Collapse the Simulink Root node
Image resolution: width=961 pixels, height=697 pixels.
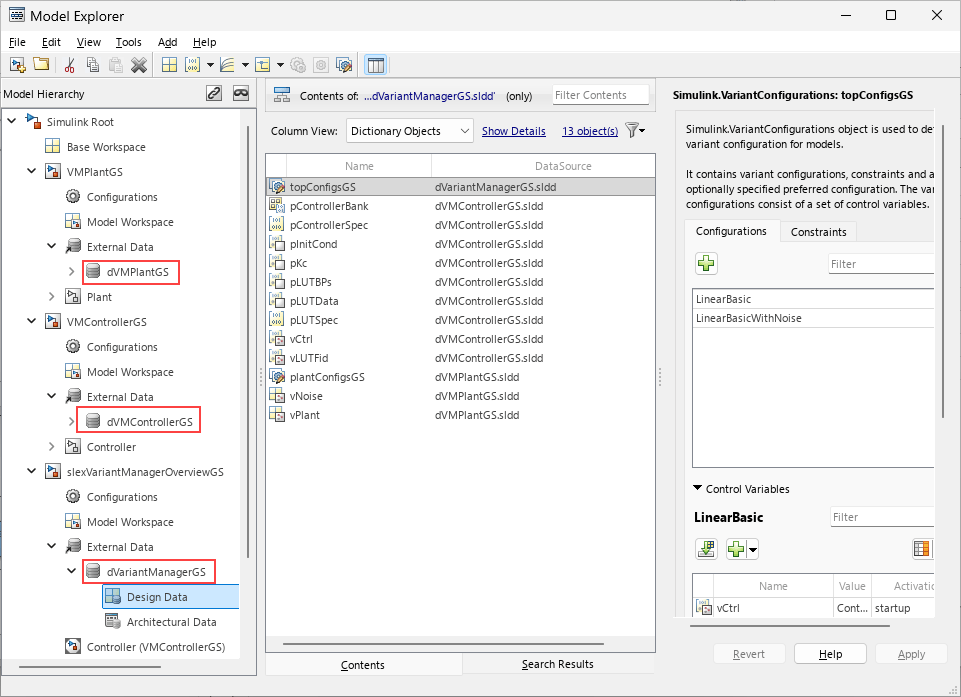(x=12, y=121)
